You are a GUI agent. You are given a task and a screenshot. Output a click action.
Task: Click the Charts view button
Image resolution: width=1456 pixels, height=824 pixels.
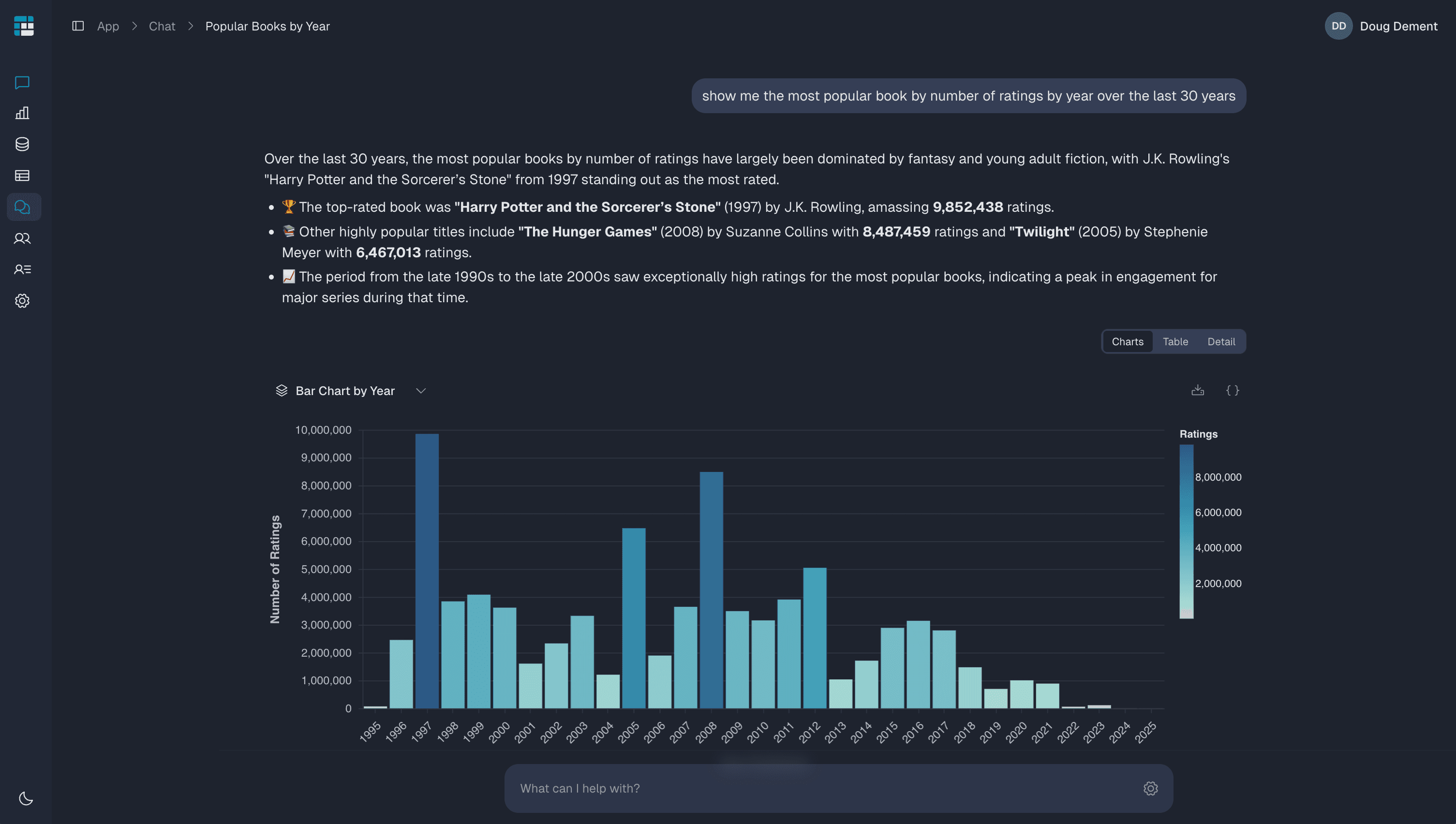click(1127, 341)
